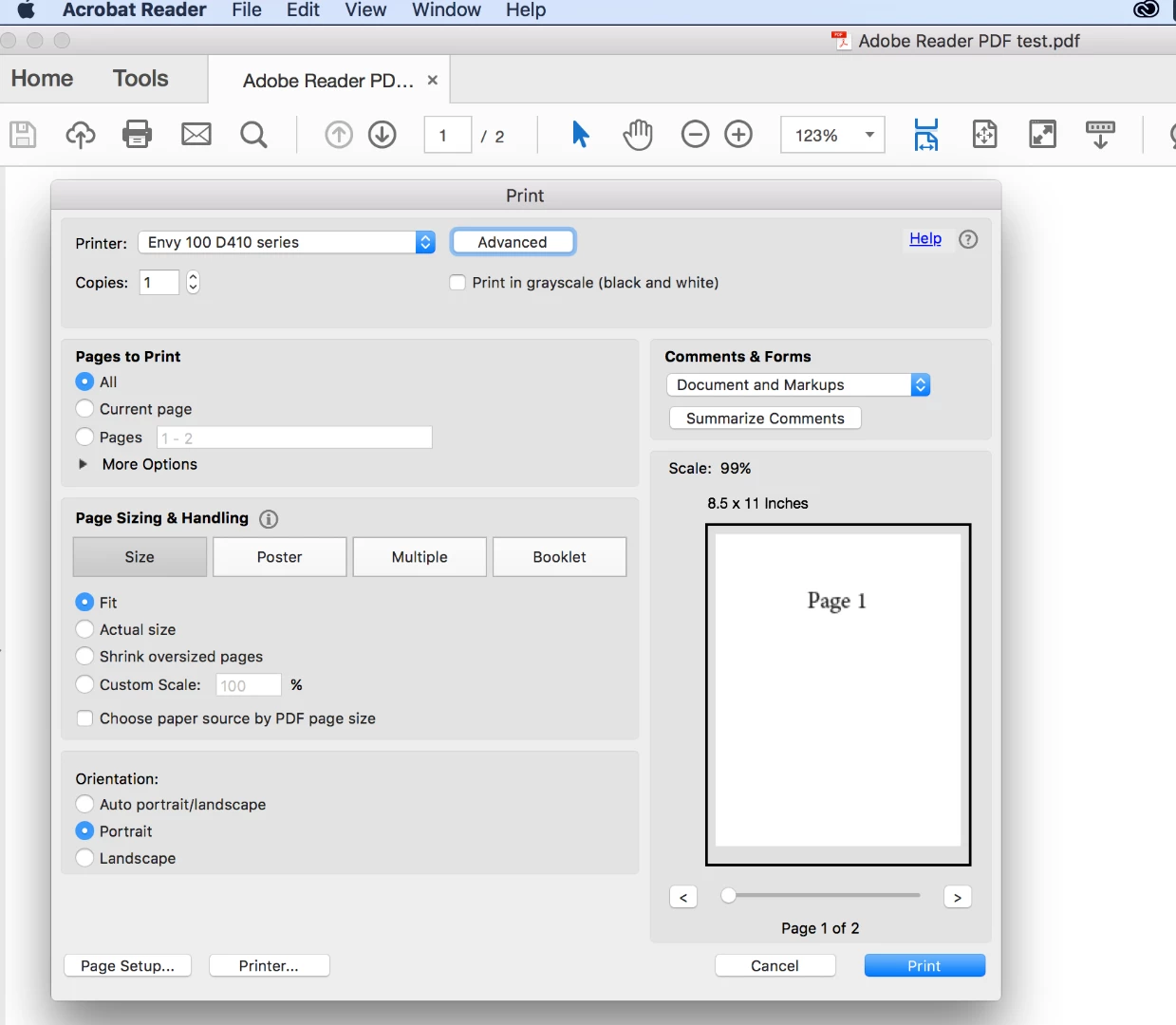Select Shrink oversized pages option
Image resolution: width=1176 pixels, height=1025 pixels.
pyautogui.click(x=84, y=656)
